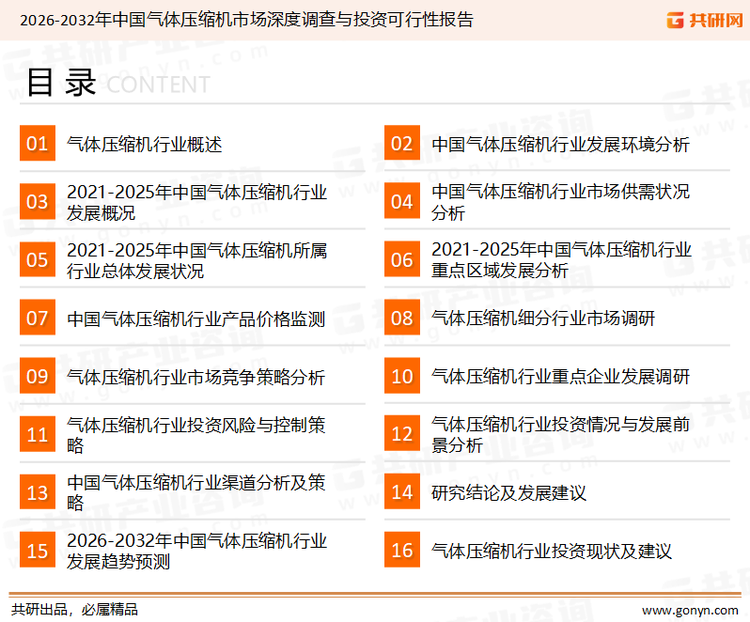Screen dimensions: 750x622
Task: Click the grey CONTENT heading text
Action: (x=158, y=85)
